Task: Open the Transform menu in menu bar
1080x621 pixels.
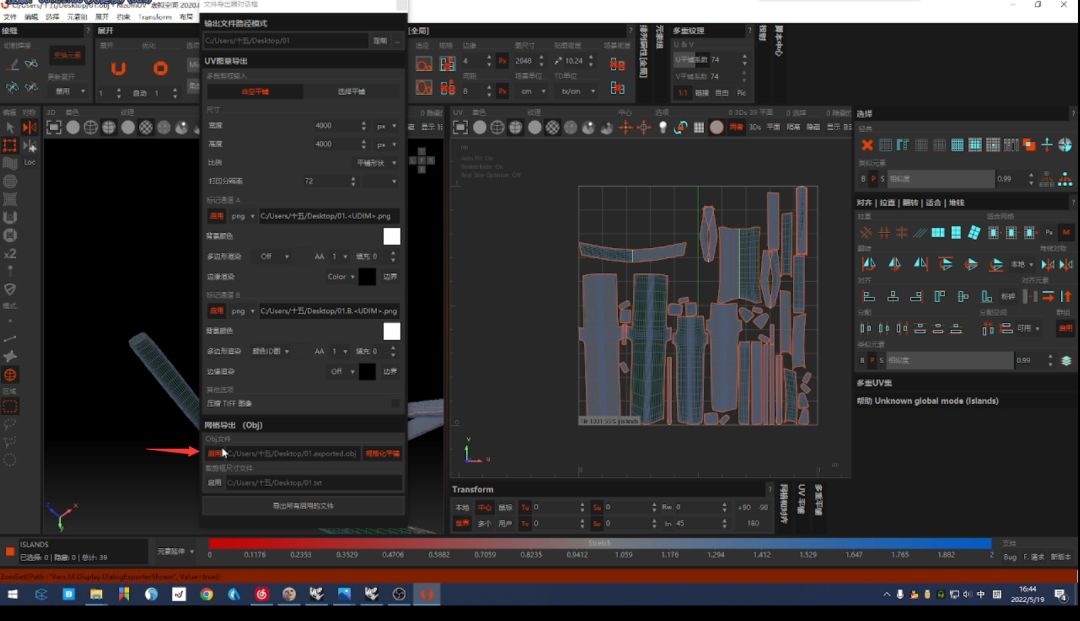Action: 154,17
